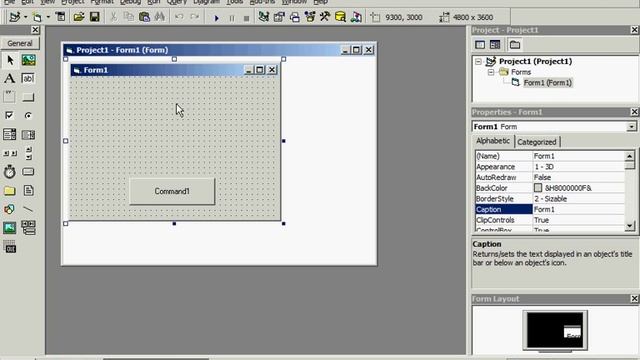This screenshot has height=360, width=640.
Task: Open the Menu Editor from the toolbar
Action: (x=60, y=17)
